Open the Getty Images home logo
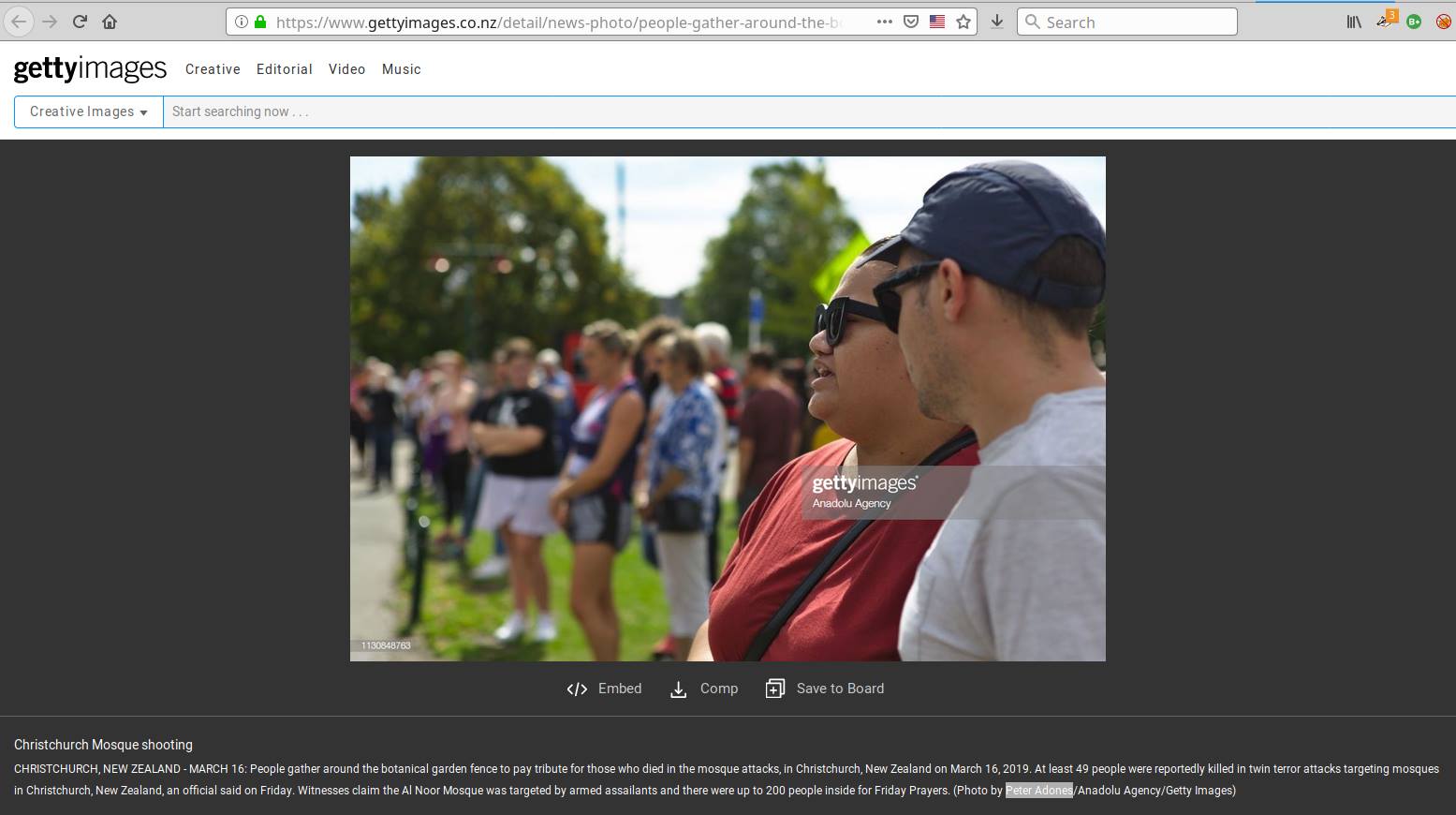The width and height of the screenshot is (1456, 815). pyautogui.click(x=90, y=68)
